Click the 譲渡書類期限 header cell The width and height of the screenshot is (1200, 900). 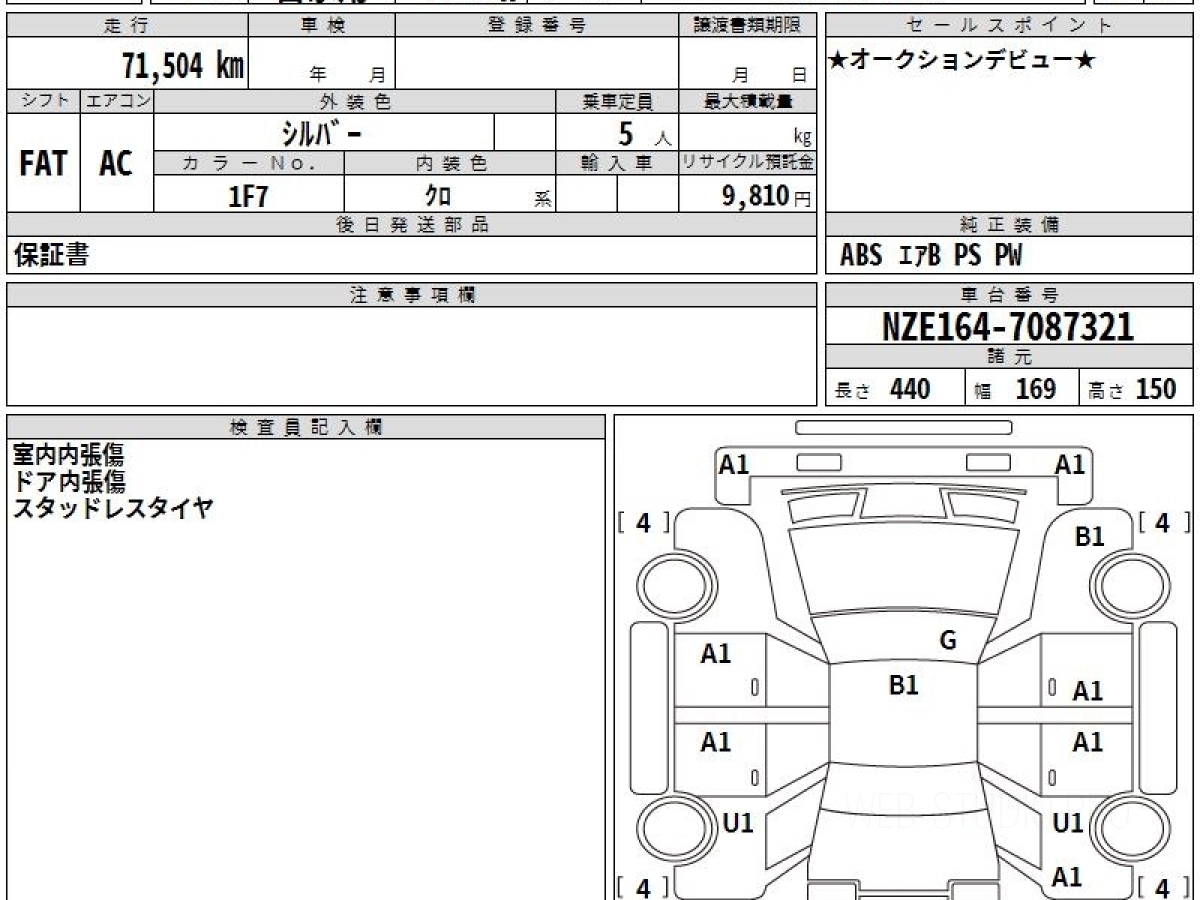(x=748, y=26)
